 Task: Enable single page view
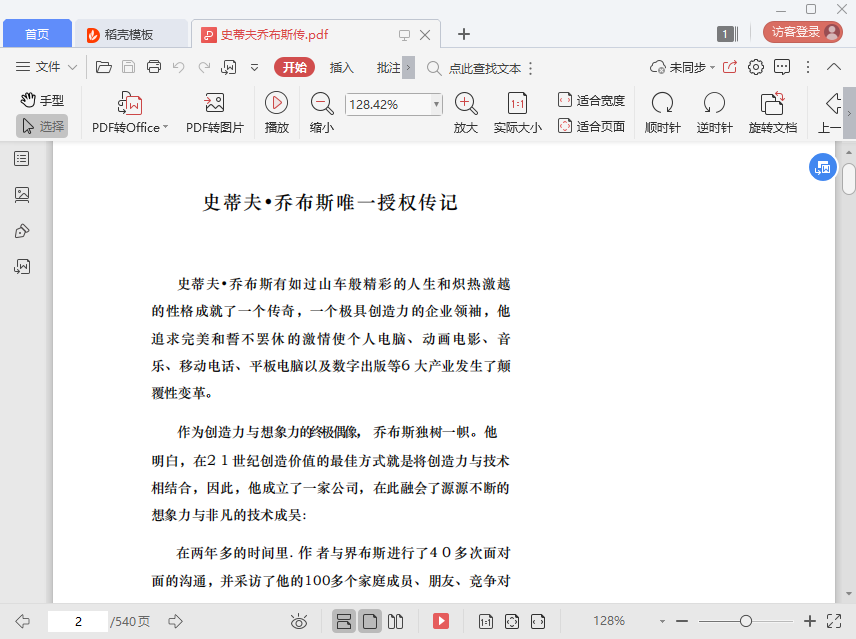pyautogui.click(x=370, y=621)
